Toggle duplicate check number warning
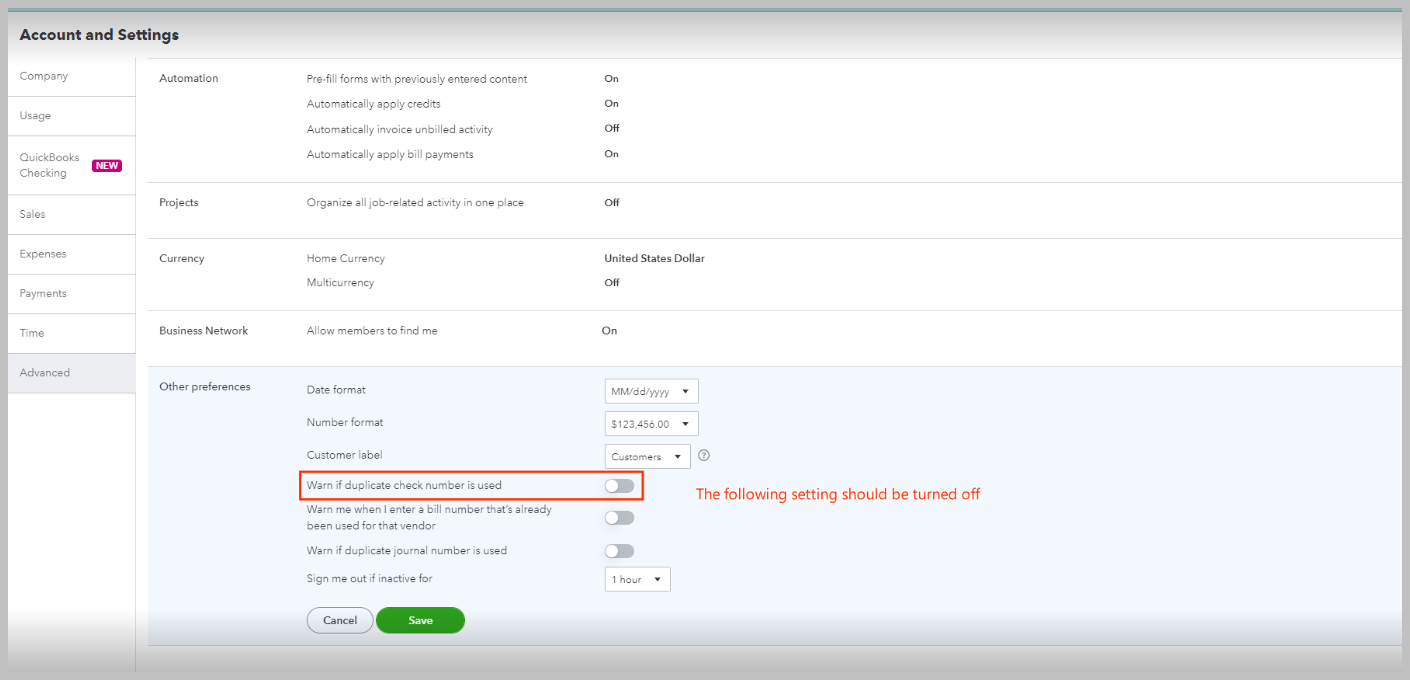1410x680 pixels. [619, 486]
